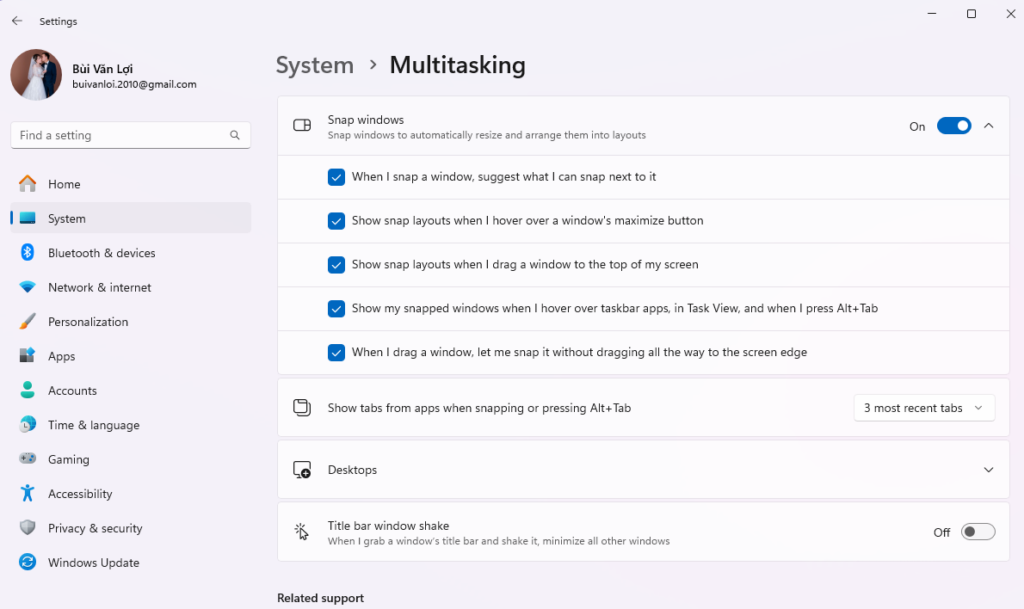This screenshot has height=609, width=1024.
Task: Turn off the Snap windows toggle
Action: 953,126
